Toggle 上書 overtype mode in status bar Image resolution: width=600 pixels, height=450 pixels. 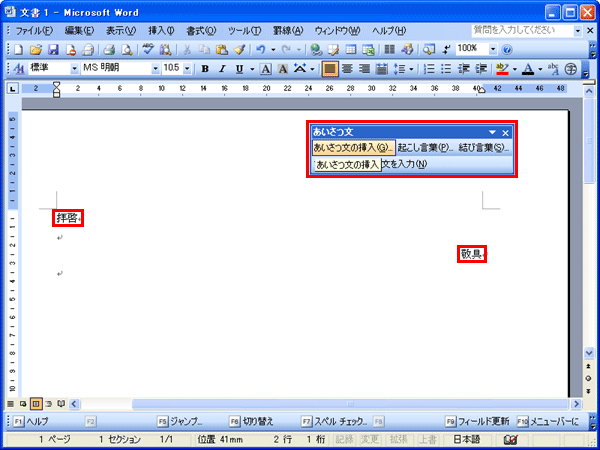pyautogui.click(x=427, y=439)
